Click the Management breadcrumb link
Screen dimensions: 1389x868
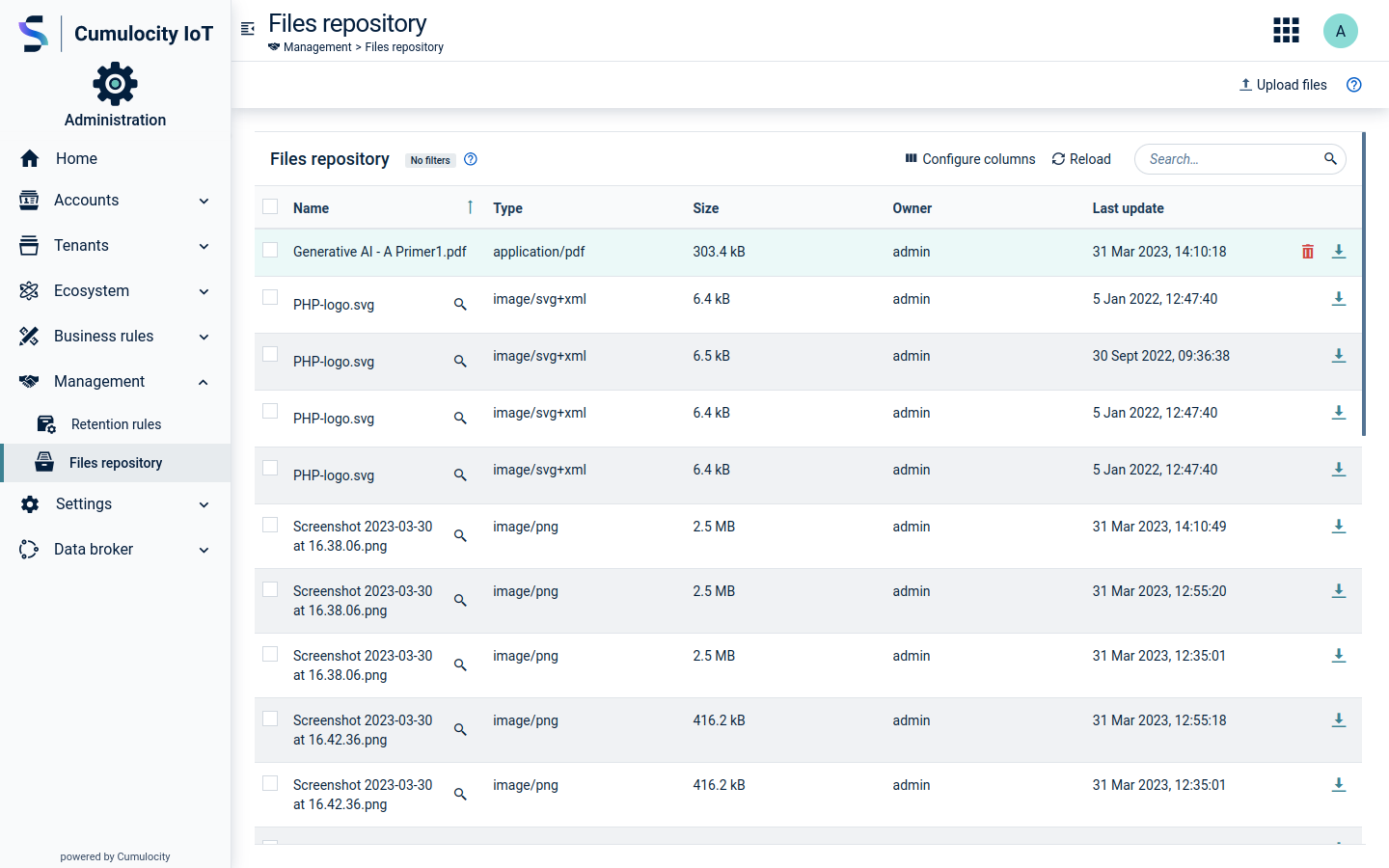[317, 47]
